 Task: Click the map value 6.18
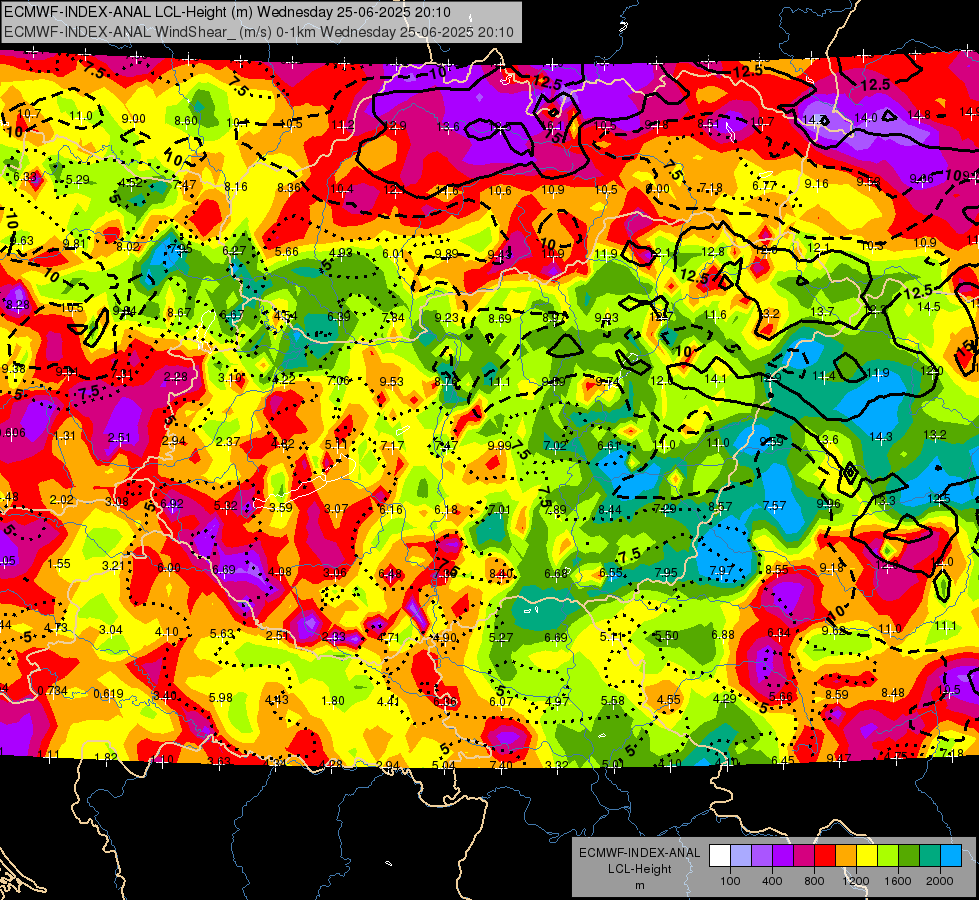pyautogui.click(x=446, y=510)
